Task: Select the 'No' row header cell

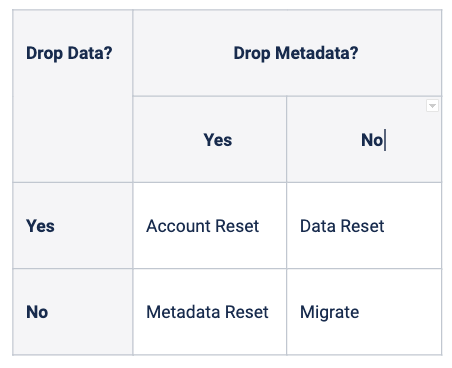Action: pos(73,312)
